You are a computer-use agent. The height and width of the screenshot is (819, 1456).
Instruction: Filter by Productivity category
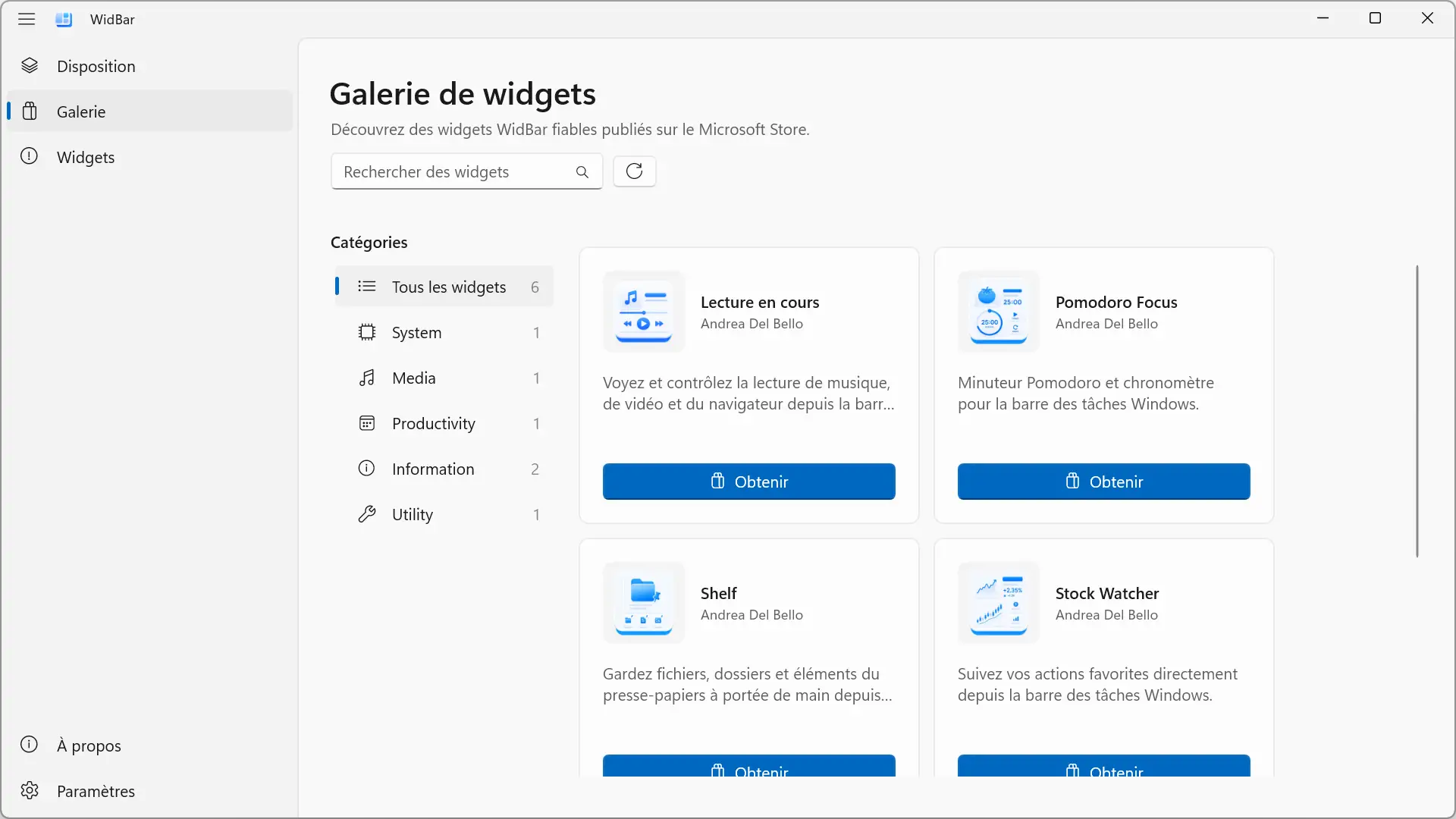(444, 423)
